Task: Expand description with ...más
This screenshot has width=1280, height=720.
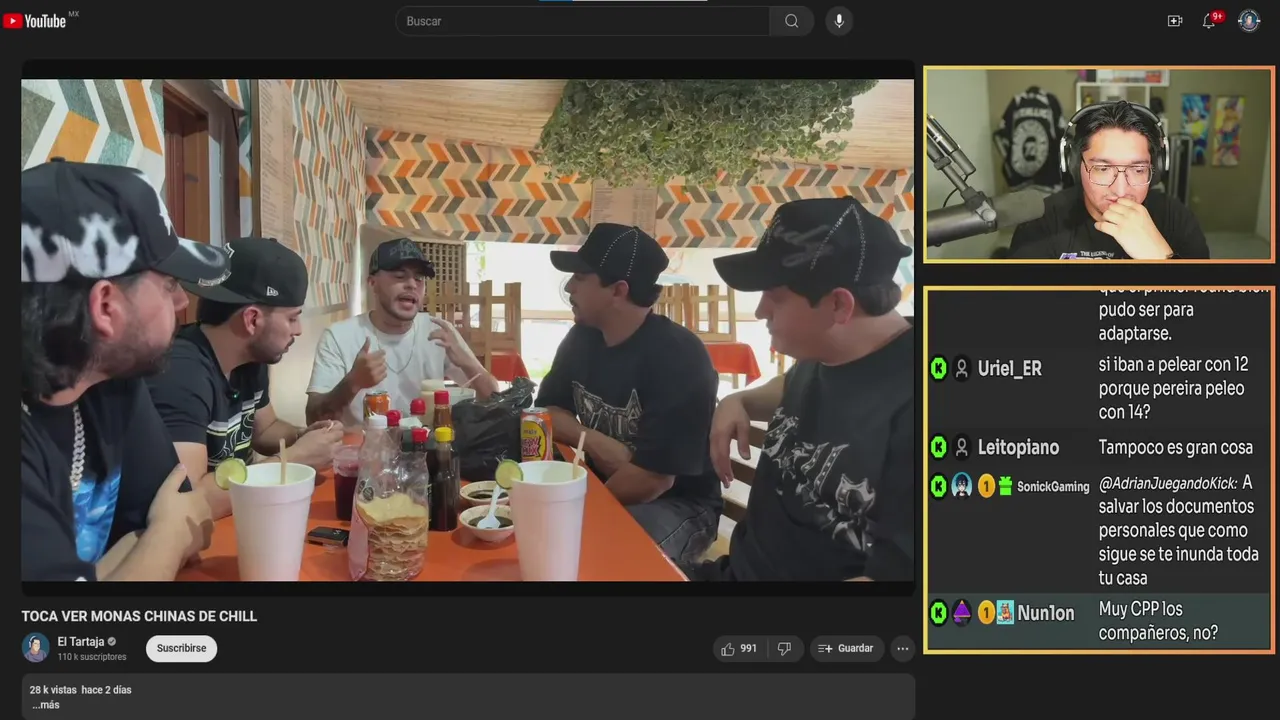Action: [46, 705]
